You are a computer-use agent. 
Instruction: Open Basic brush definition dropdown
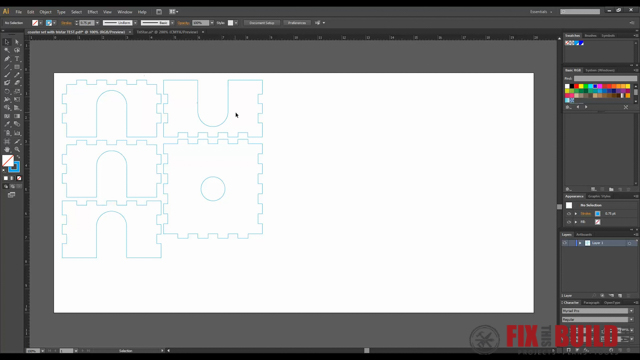(172, 23)
